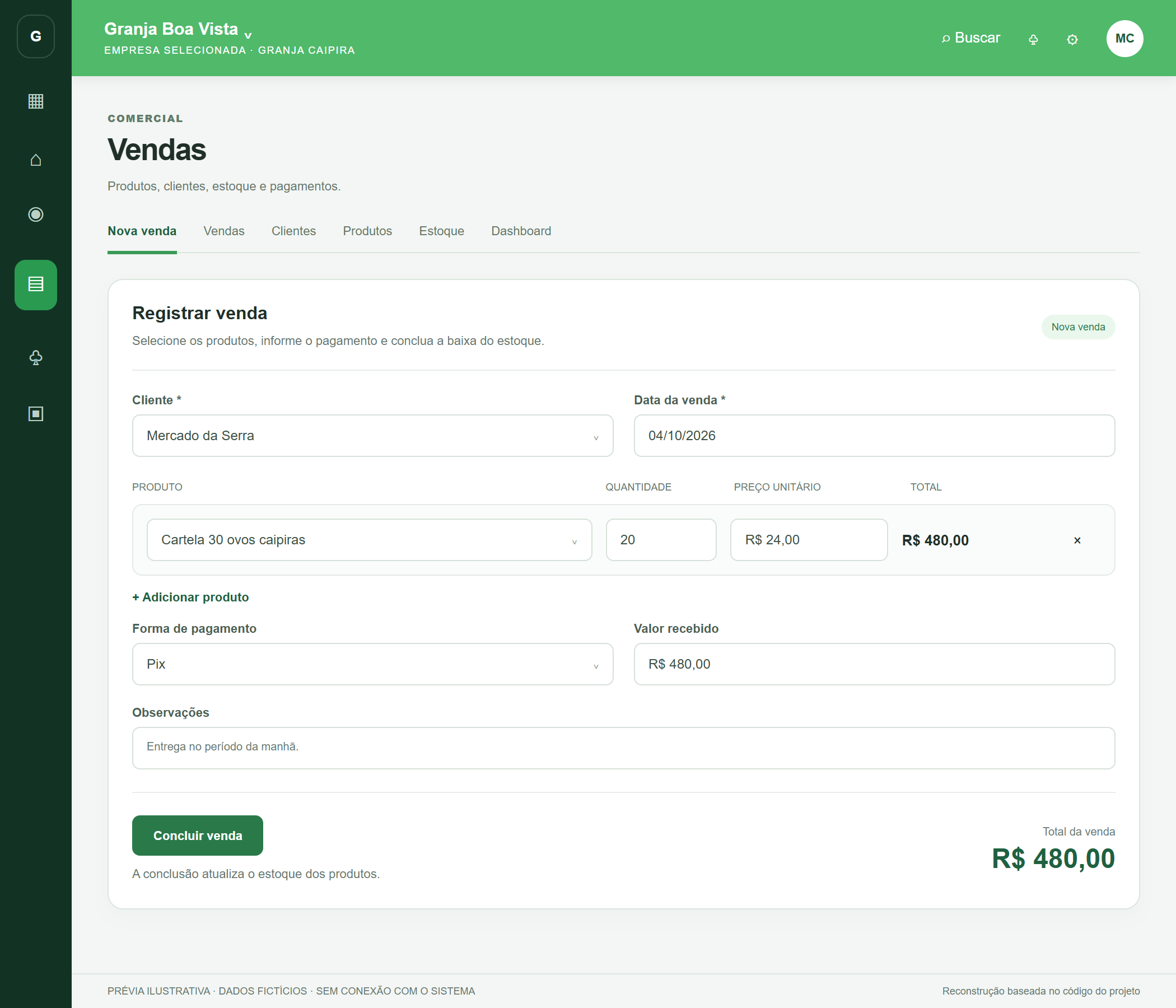Expand the Cartela 30 ovos caipiras product dropdown
The width and height of the screenshot is (1176, 1008).
tap(369, 540)
